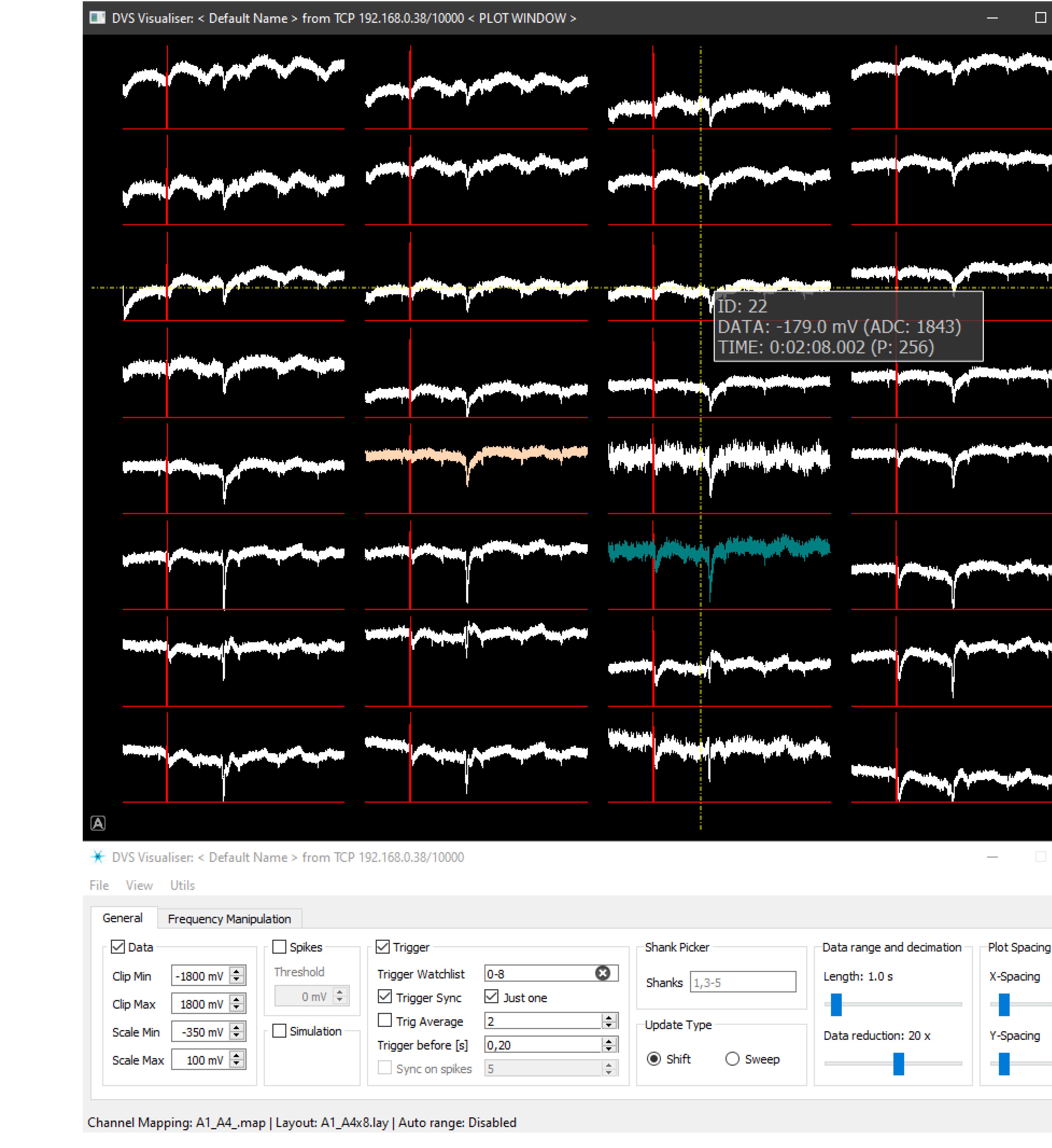This screenshot has width=1052, height=1148.
Task: Select the Sweep update type
Action: pyautogui.click(x=732, y=1059)
